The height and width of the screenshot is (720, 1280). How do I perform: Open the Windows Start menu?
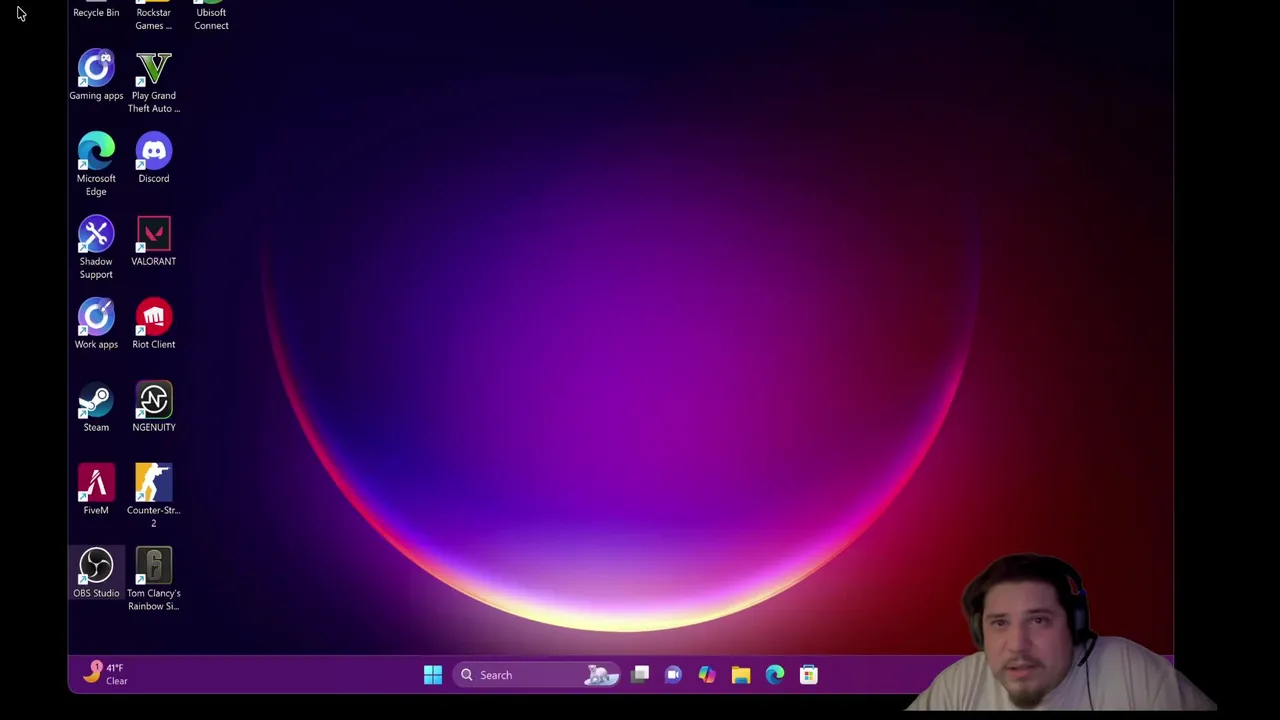(433, 675)
